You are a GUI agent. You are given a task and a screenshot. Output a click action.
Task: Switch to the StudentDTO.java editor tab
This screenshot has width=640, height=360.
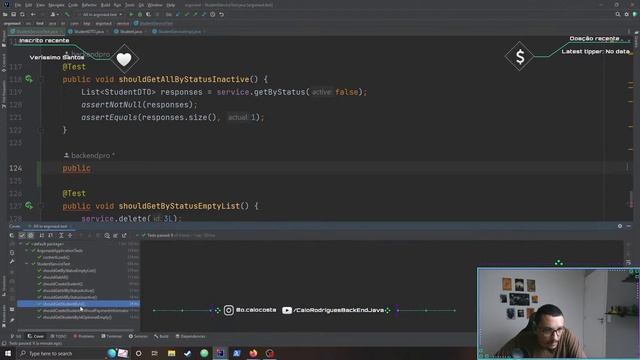click(88, 31)
